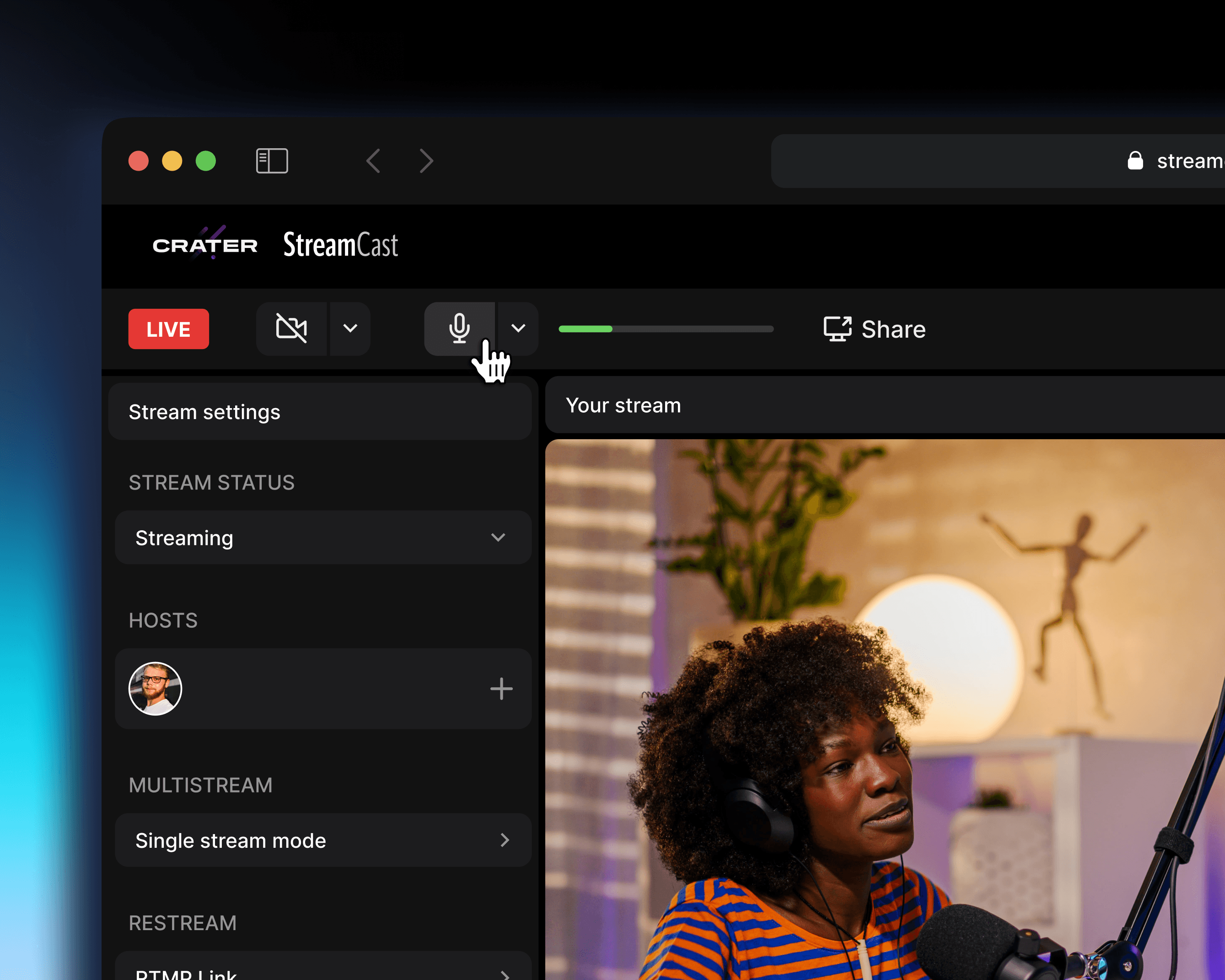Adjust the green microphone level slider

[666, 329]
